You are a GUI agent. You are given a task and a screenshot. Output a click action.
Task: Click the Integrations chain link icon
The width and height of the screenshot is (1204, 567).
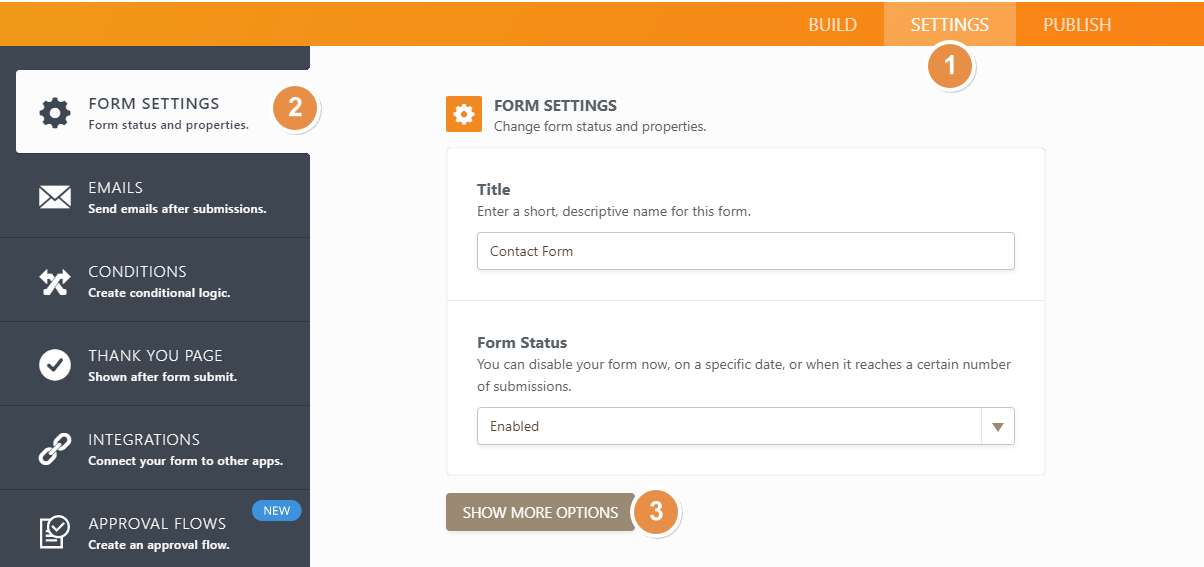(x=55, y=449)
